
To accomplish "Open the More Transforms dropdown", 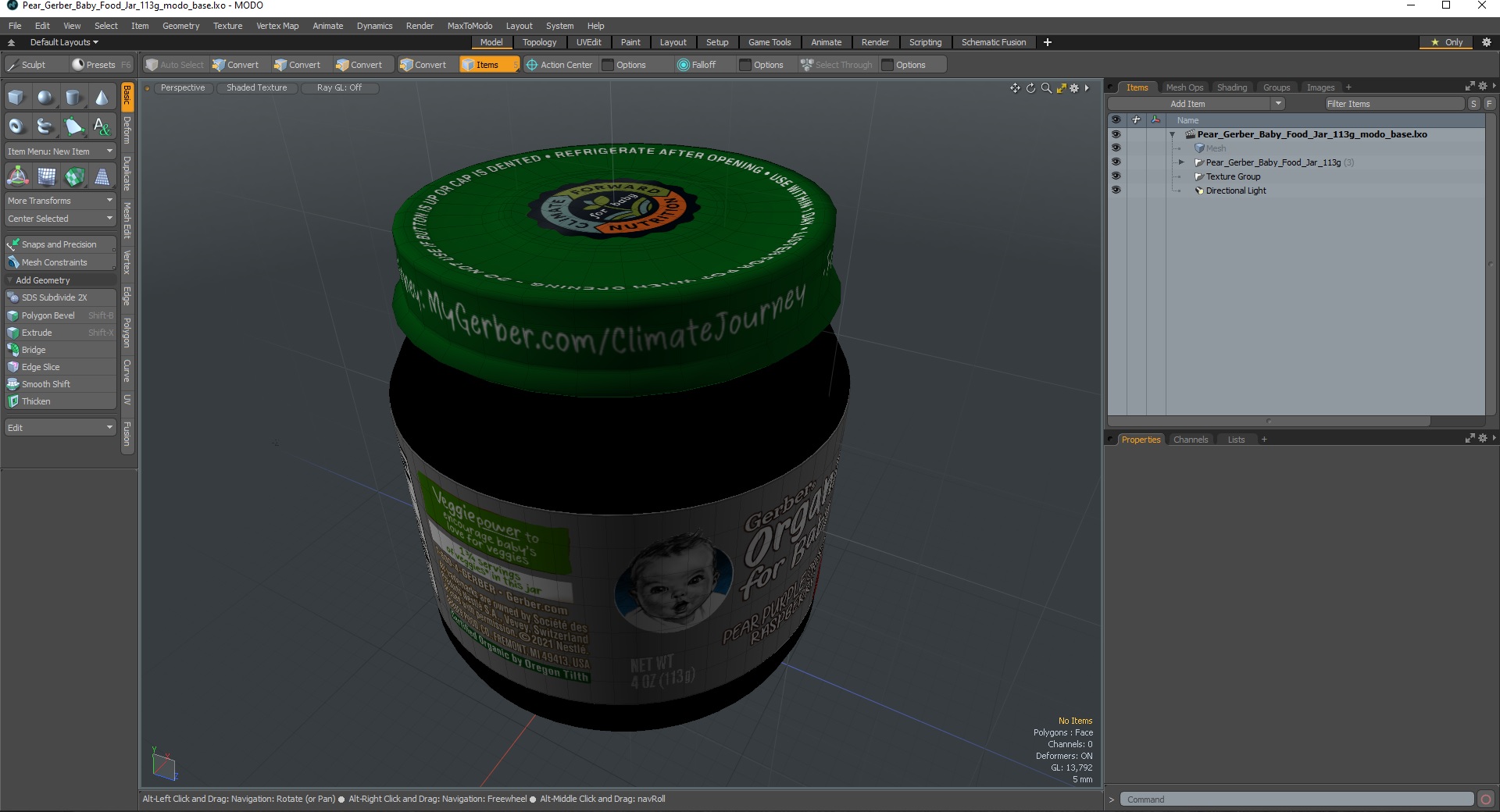I will pyautogui.click(x=61, y=201).
